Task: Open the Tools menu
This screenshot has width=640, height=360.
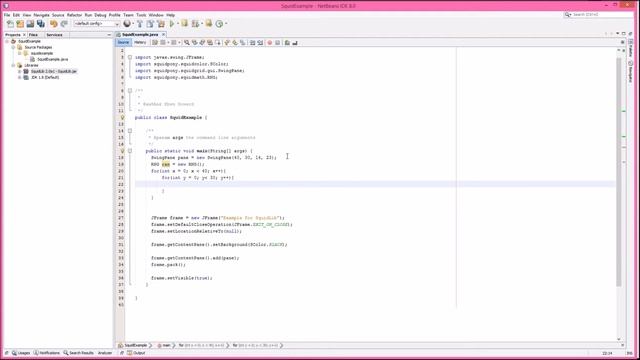Action: click(141, 15)
